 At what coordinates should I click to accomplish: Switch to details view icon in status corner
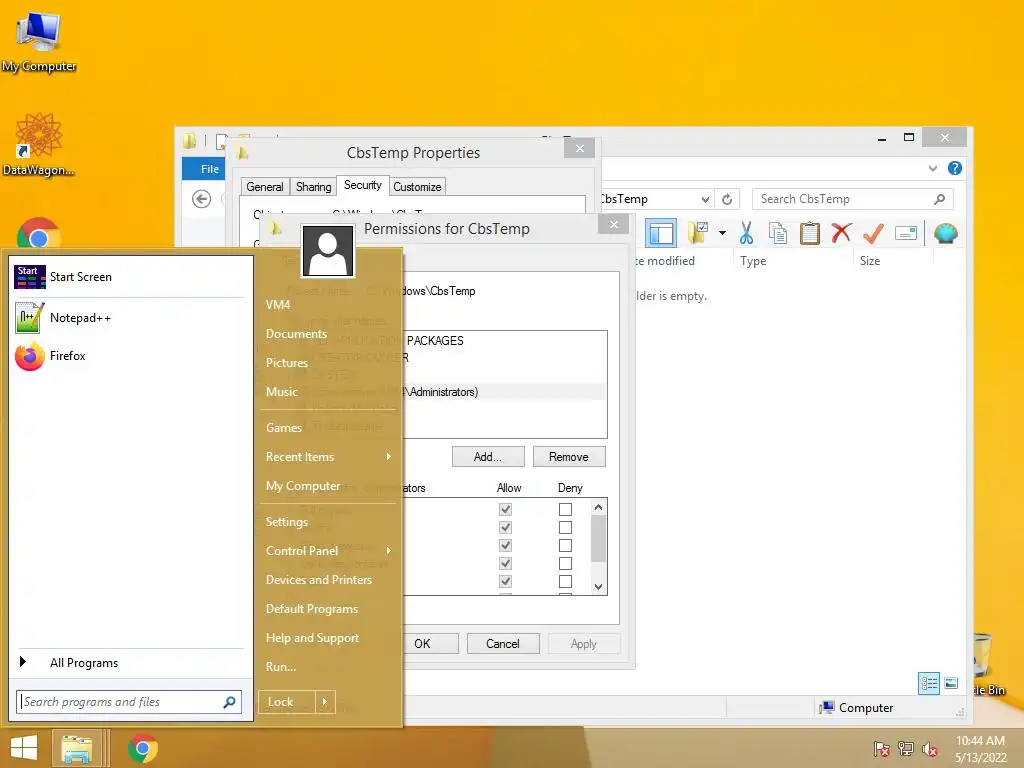click(929, 684)
